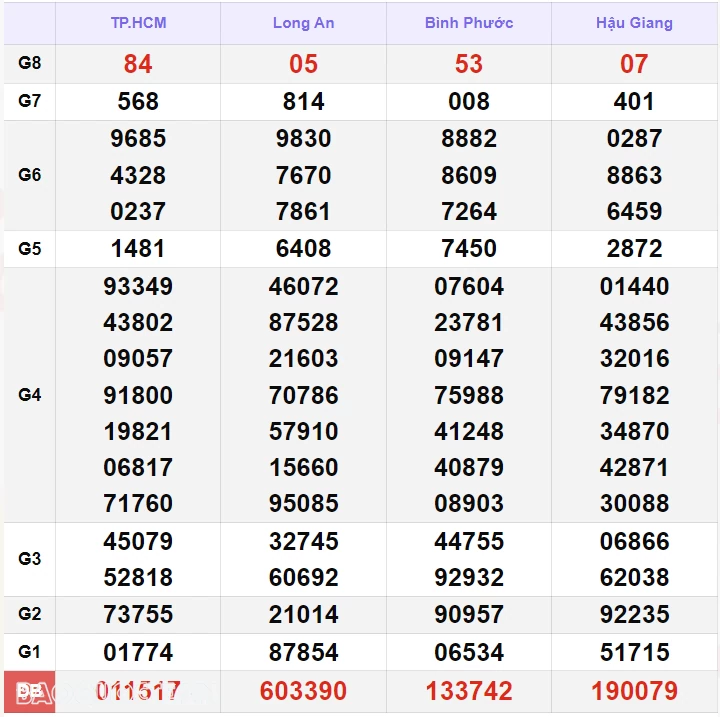Click the Bình Phước header link
This screenshot has height=717, width=720.
coord(468,23)
